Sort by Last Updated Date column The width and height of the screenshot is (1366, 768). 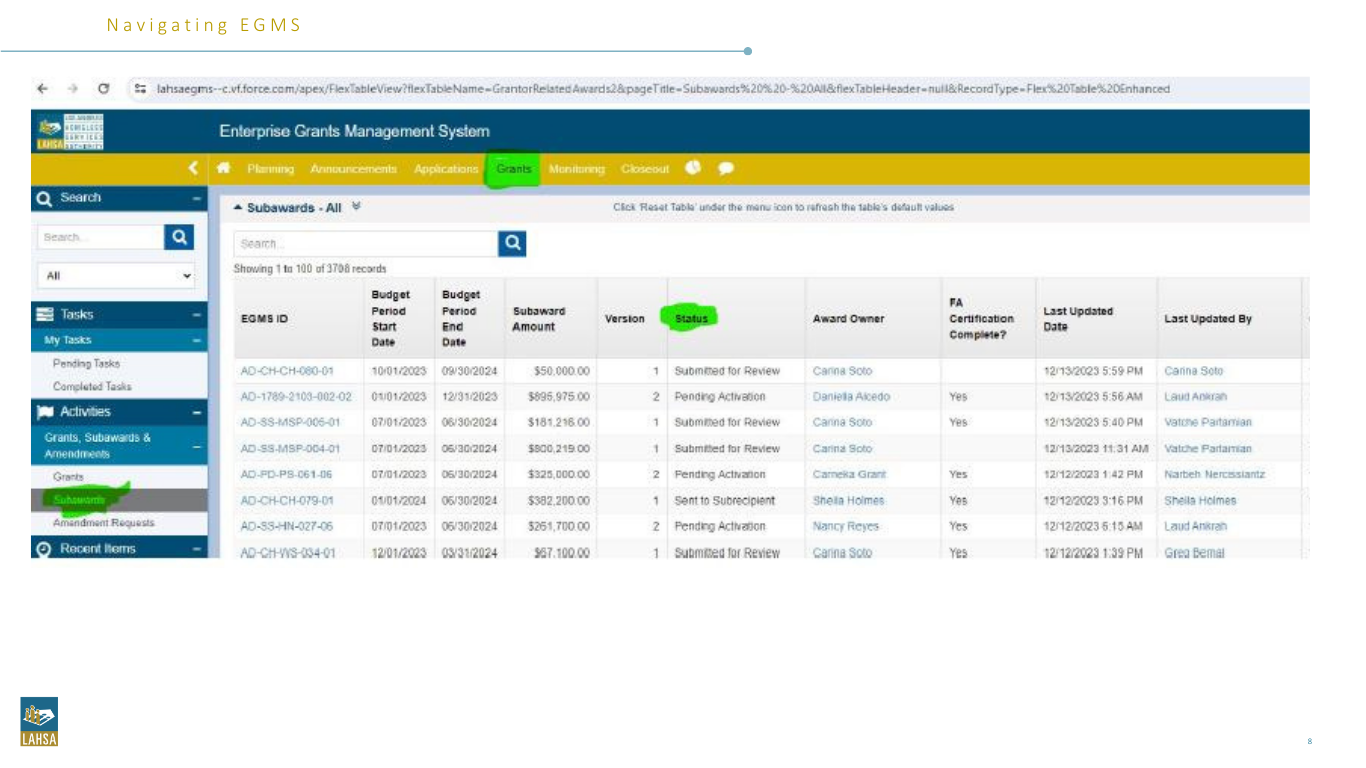[x=1077, y=319]
